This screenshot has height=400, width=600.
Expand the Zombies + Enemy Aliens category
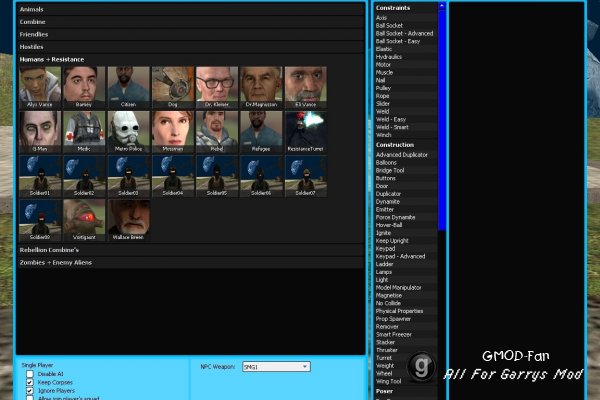point(190,263)
